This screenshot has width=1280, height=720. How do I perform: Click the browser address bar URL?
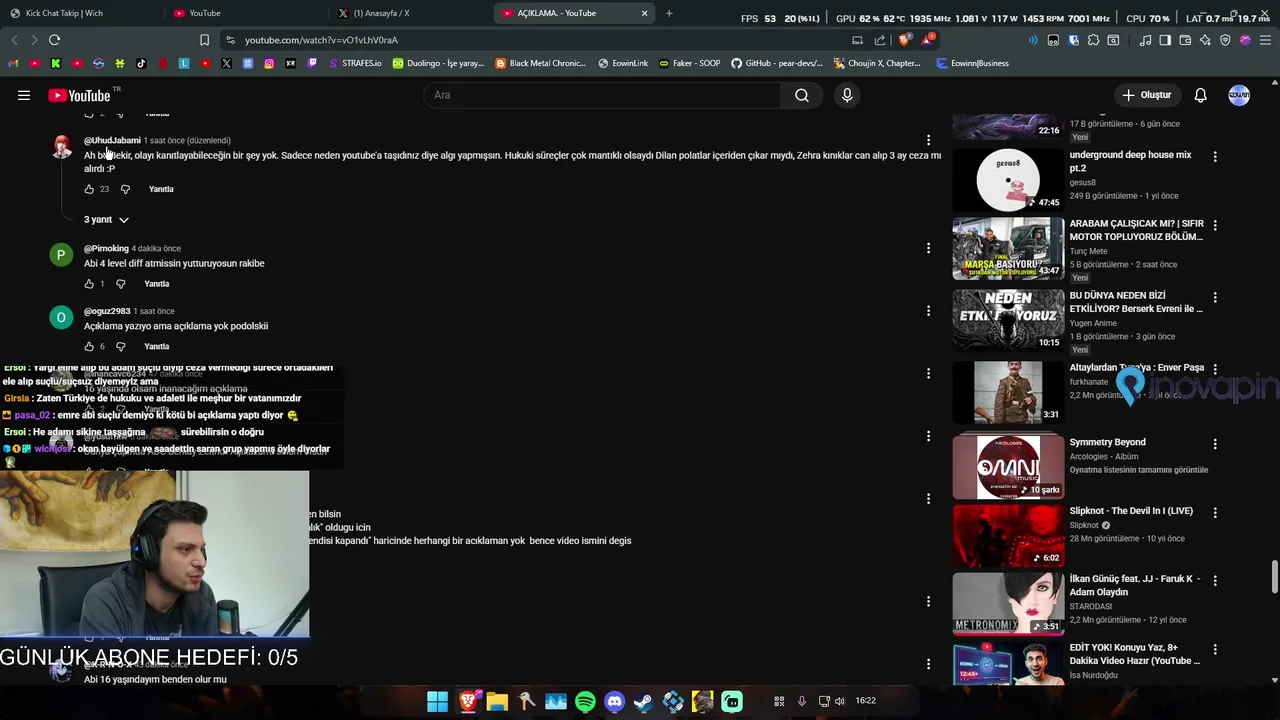click(321, 40)
